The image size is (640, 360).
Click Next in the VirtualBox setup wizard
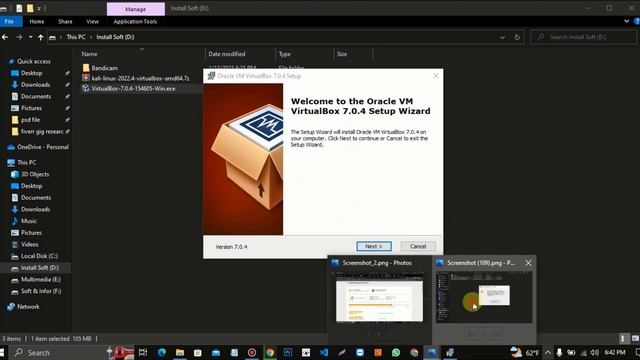tap(373, 246)
